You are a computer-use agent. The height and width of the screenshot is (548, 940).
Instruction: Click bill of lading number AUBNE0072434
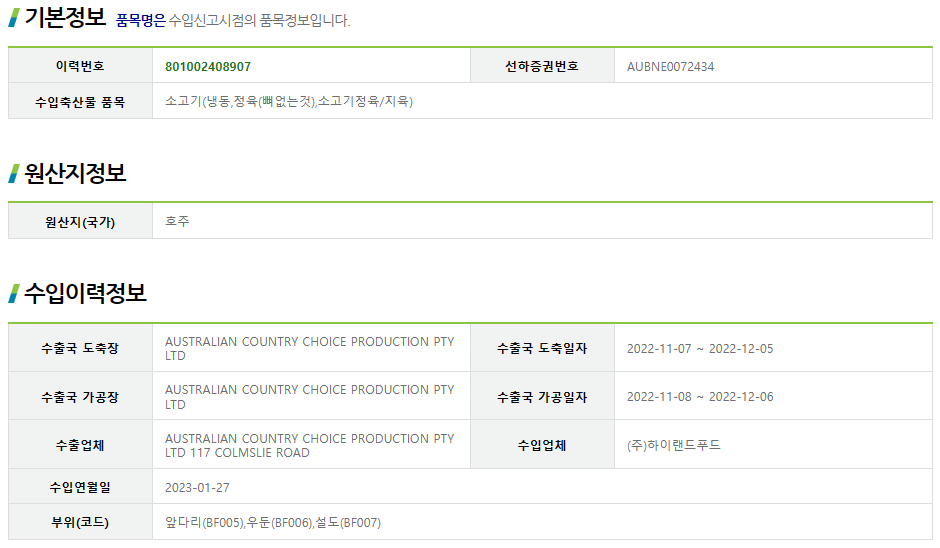point(670,67)
